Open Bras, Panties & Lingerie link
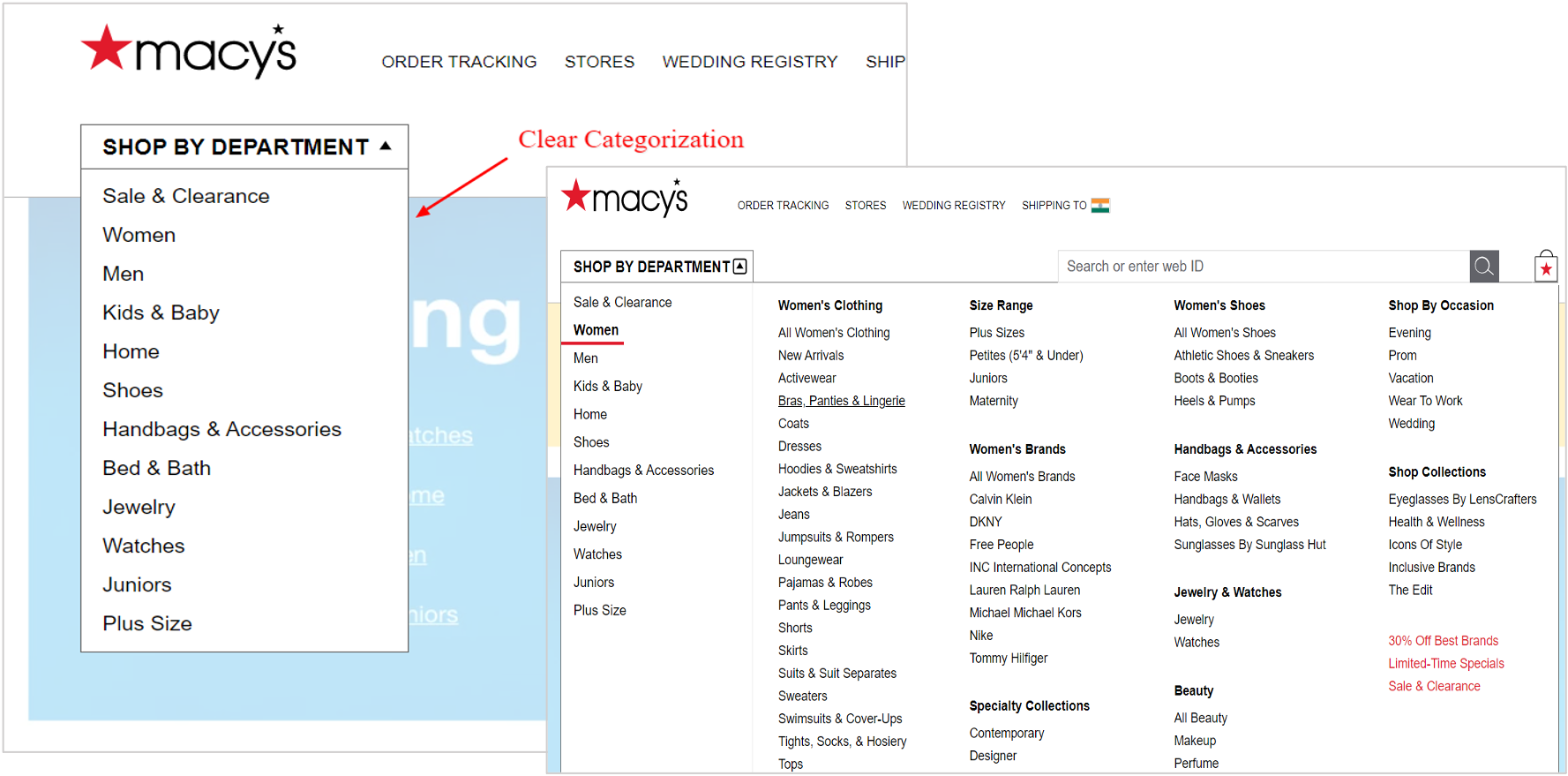Viewport: 1568px width, 776px height. (842, 401)
